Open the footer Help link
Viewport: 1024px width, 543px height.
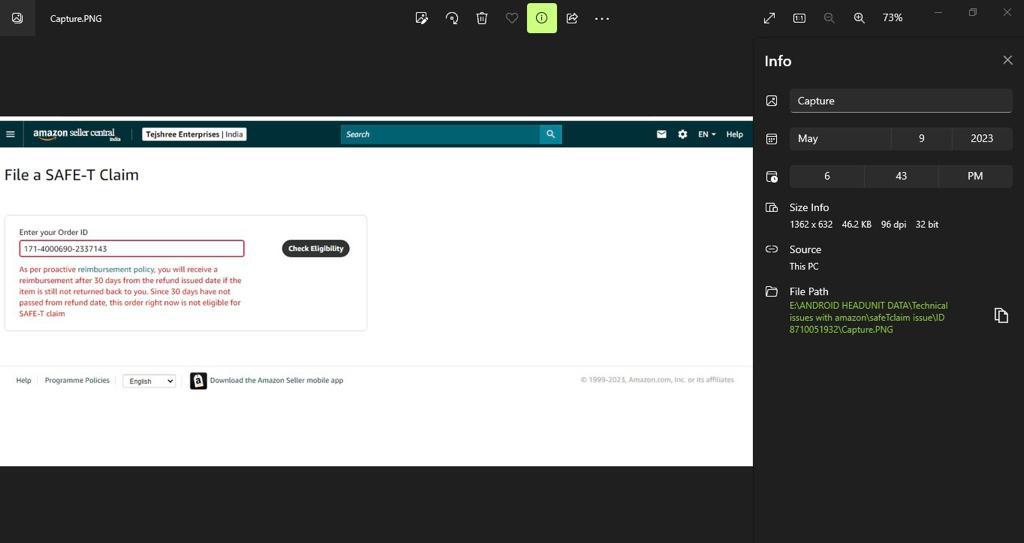click(x=24, y=380)
